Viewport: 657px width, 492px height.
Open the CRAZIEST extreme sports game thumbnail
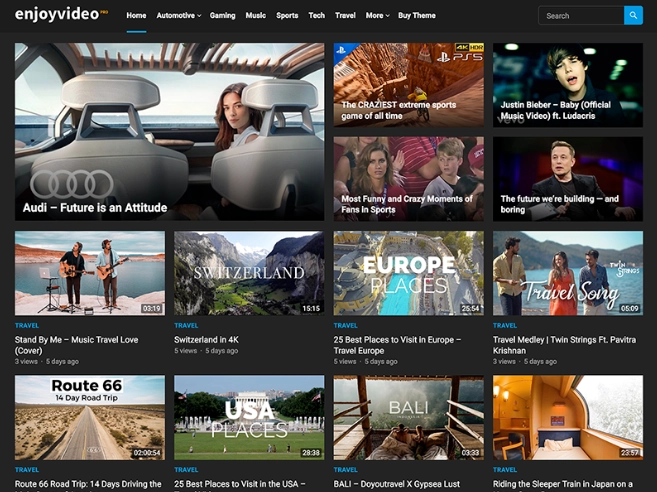tap(408, 84)
